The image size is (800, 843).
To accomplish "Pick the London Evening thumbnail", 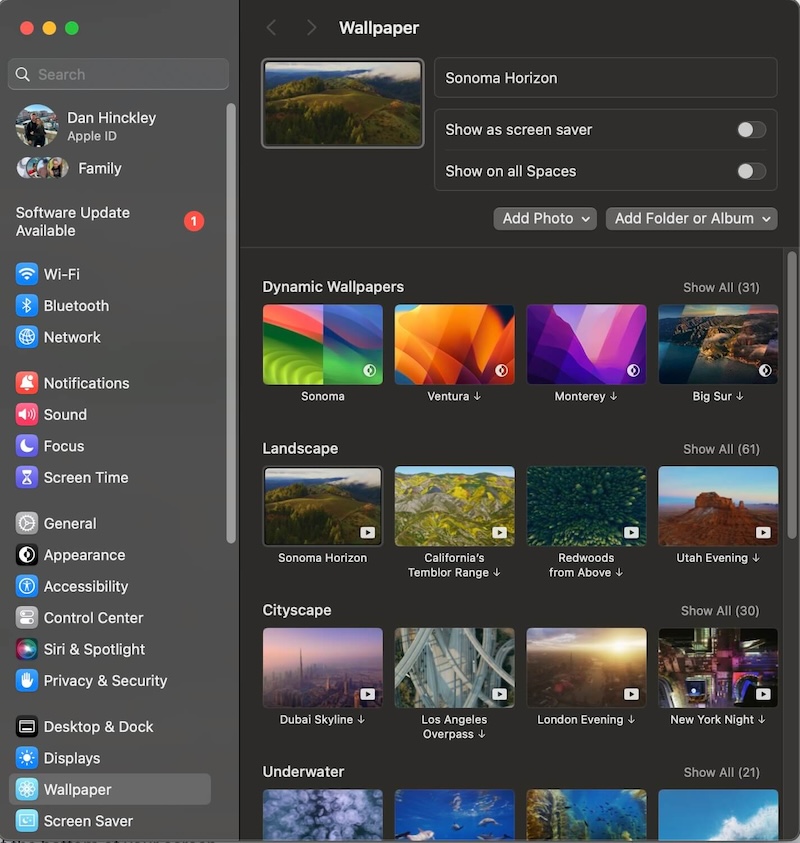I will click(x=586, y=668).
